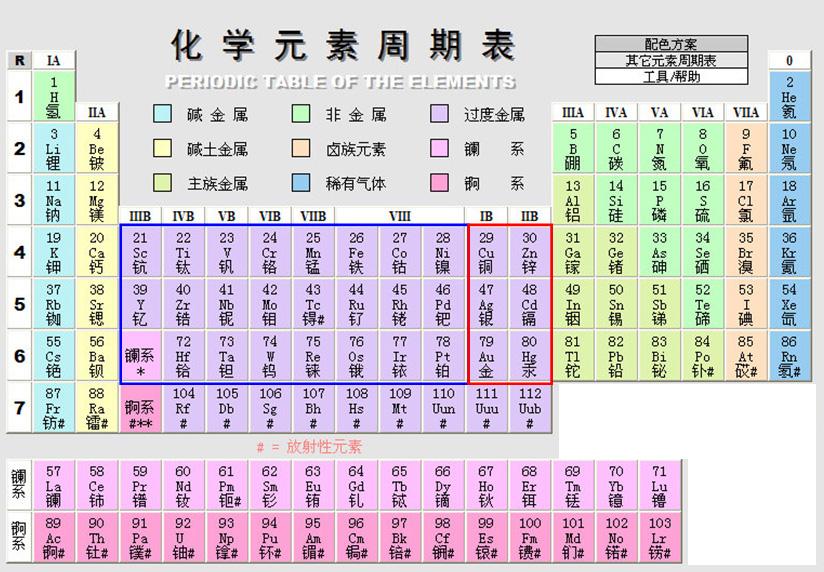Click the 稀有气体 blue legend swatch
The width and height of the screenshot is (824, 572).
pos(301,183)
